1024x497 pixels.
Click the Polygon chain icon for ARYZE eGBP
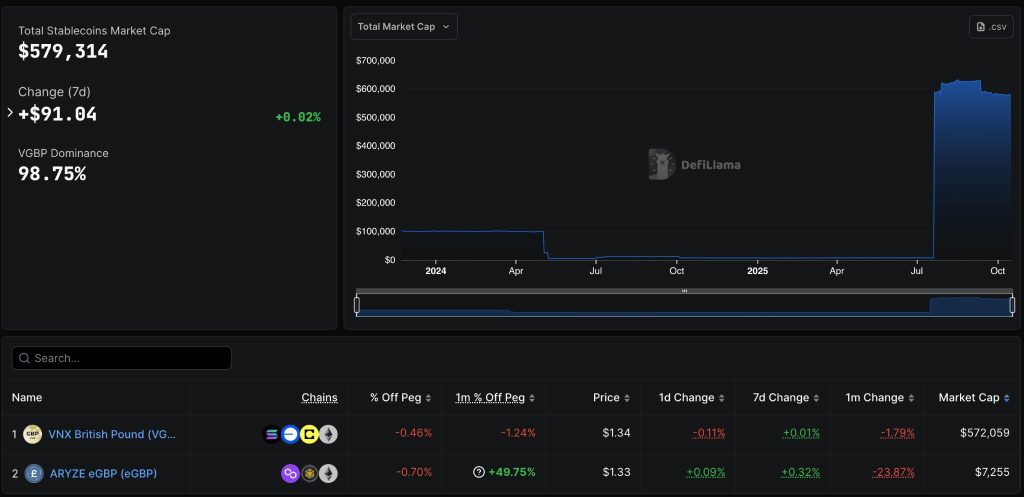click(x=290, y=473)
